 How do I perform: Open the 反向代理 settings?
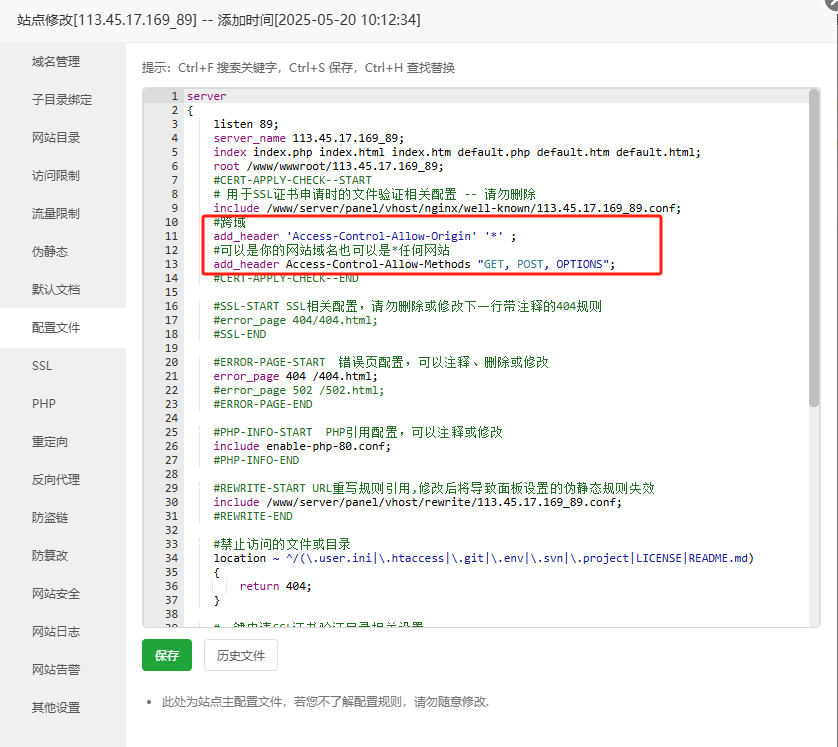(54, 479)
